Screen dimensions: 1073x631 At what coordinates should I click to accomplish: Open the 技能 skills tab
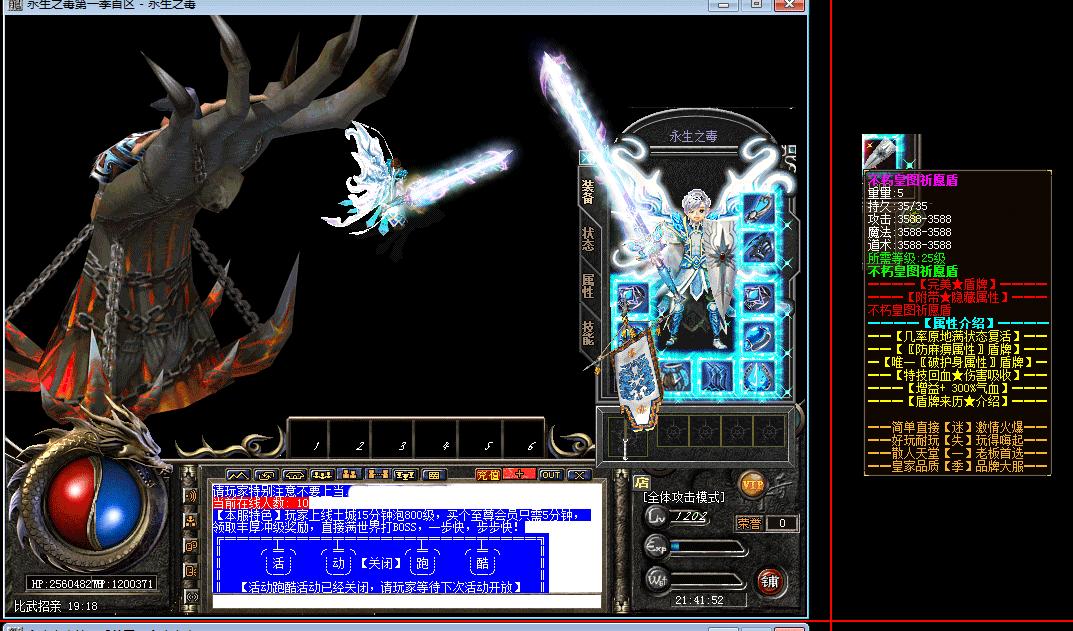(x=588, y=332)
